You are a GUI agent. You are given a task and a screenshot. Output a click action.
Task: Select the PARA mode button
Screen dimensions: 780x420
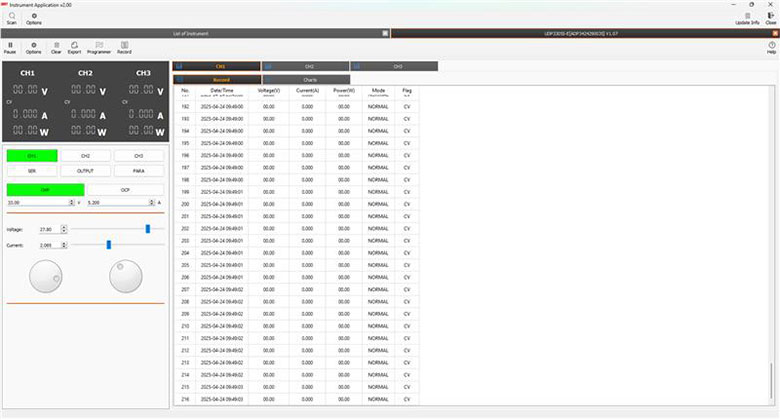[x=139, y=171]
